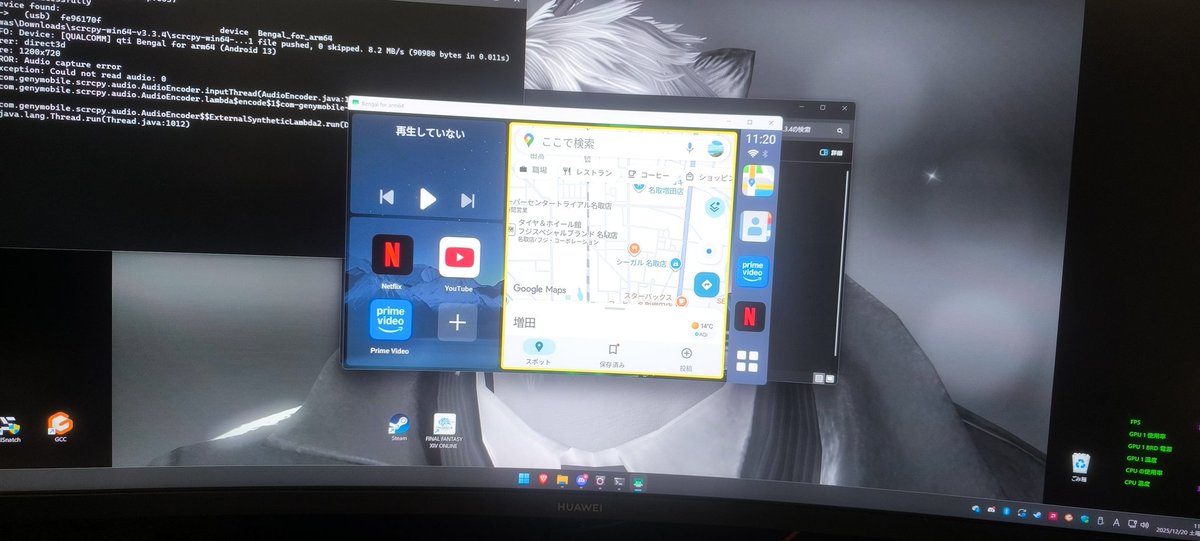
Task: Switch Explorer to large icons view
Action: coord(829,378)
